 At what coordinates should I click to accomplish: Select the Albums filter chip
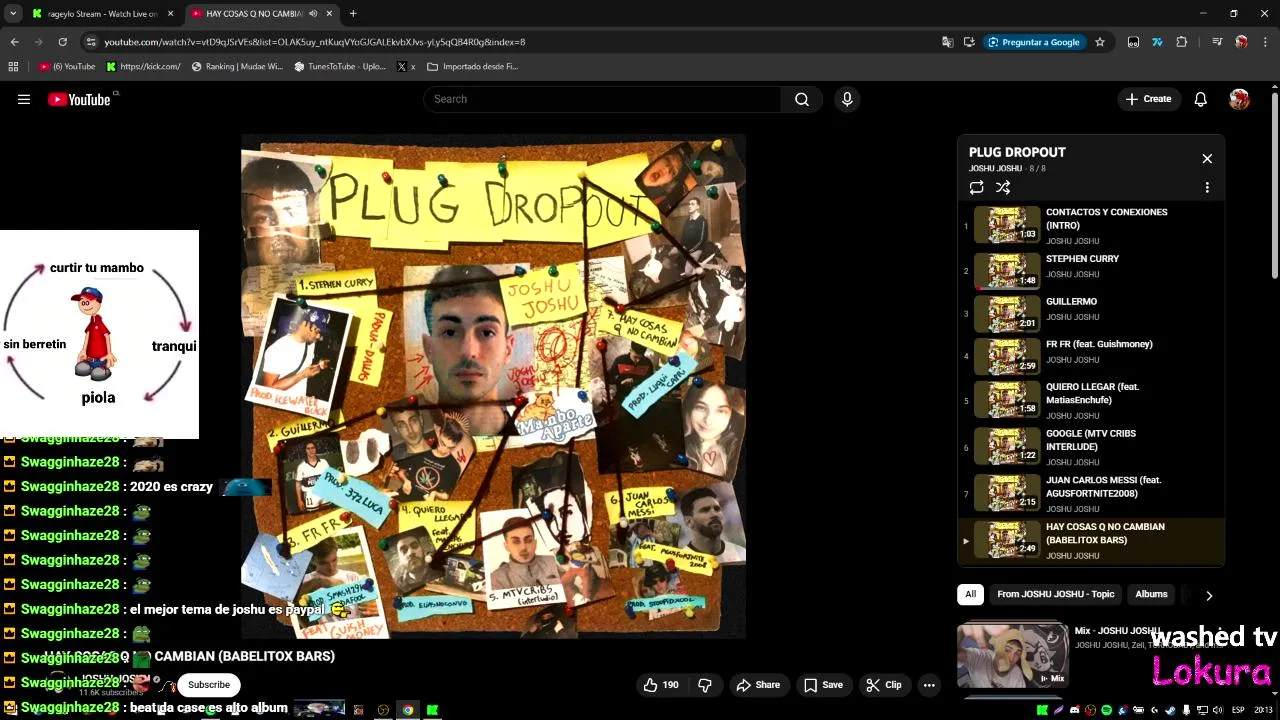pyautogui.click(x=1151, y=594)
